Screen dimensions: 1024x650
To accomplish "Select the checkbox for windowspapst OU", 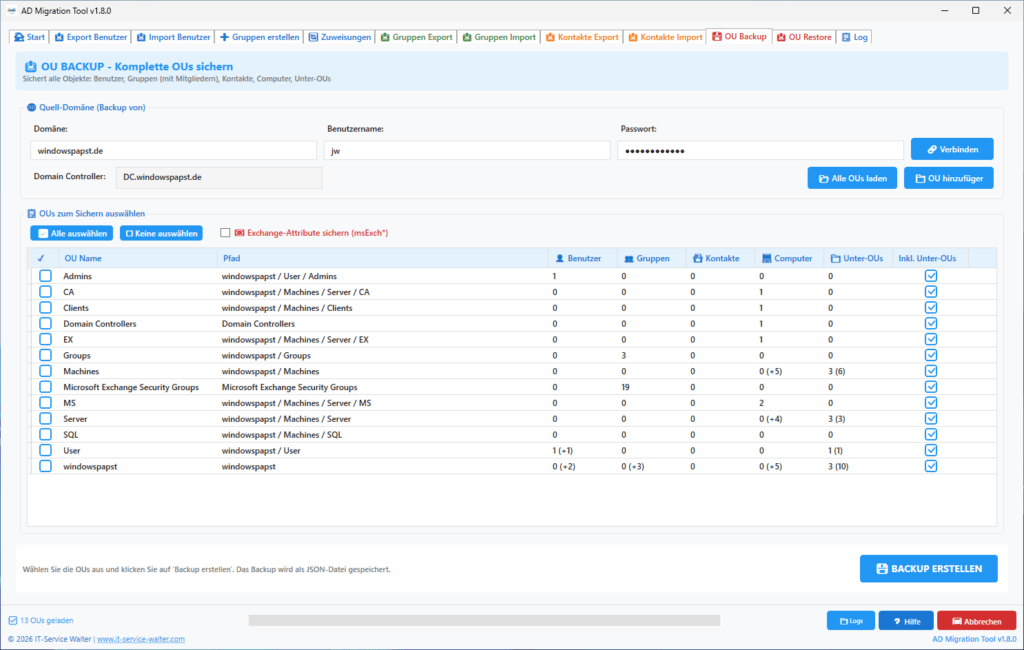I will point(45,466).
